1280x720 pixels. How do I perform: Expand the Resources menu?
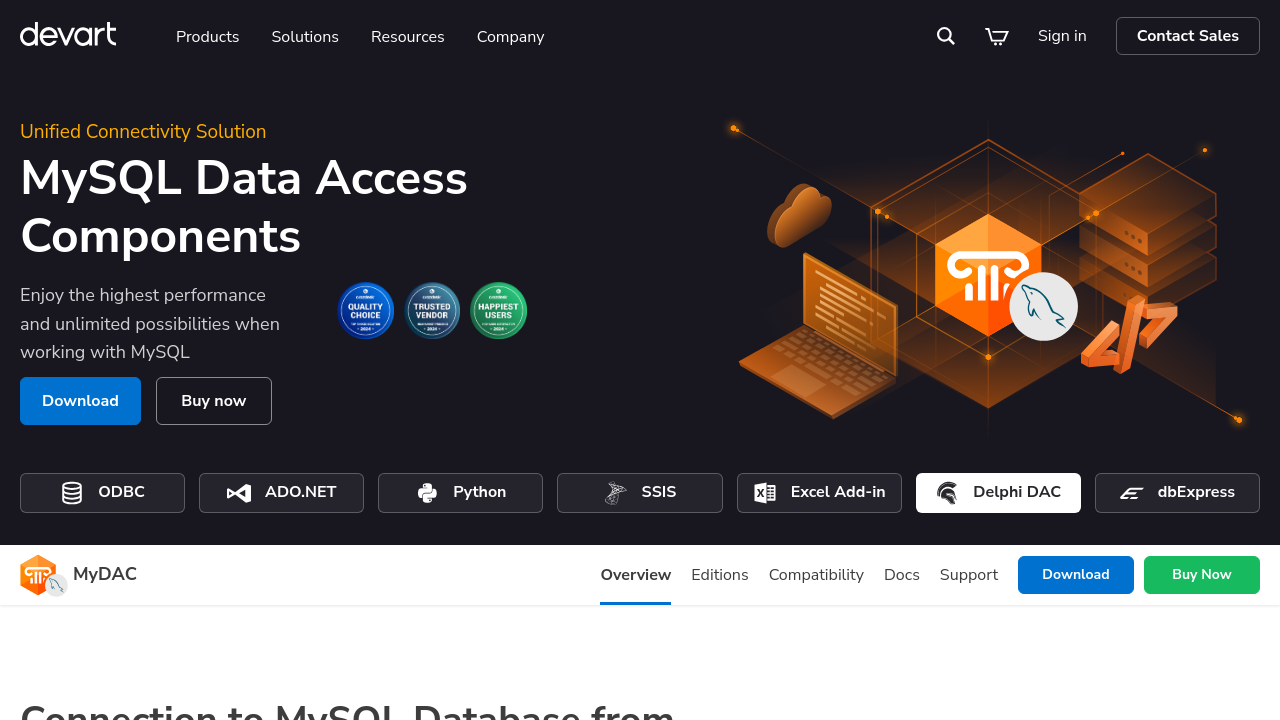click(408, 37)
